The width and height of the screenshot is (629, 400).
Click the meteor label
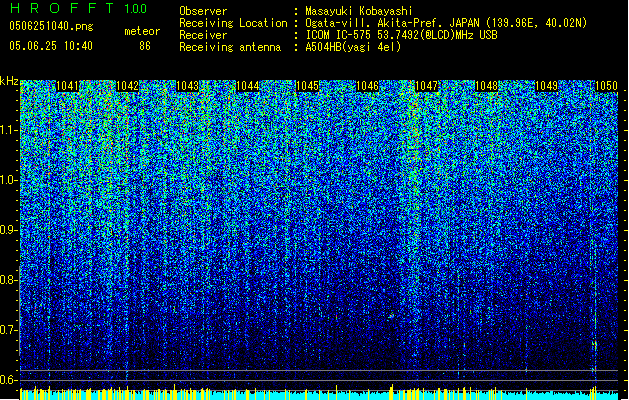tap(142, 31)
